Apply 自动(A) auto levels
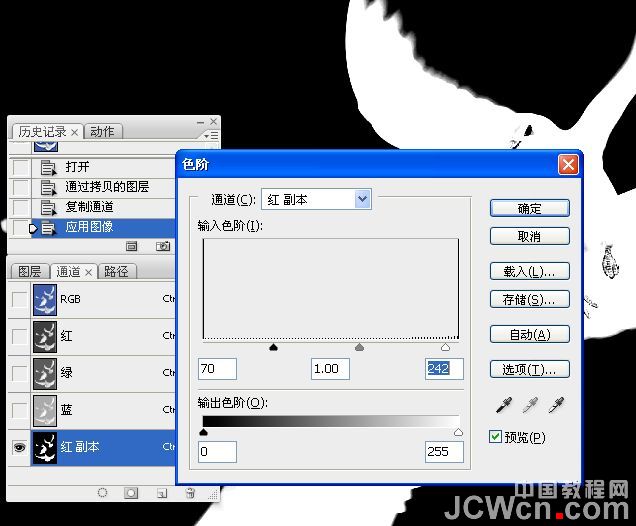The image size is (636, 526). pos(530,335)
